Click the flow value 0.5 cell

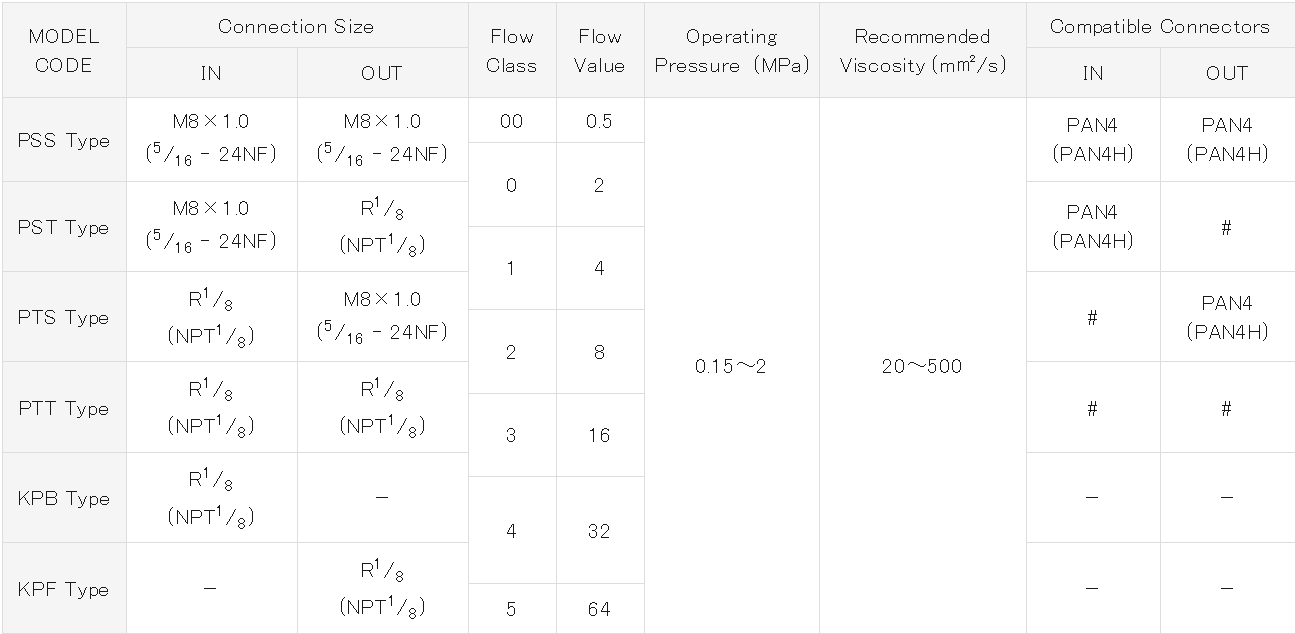600,121
